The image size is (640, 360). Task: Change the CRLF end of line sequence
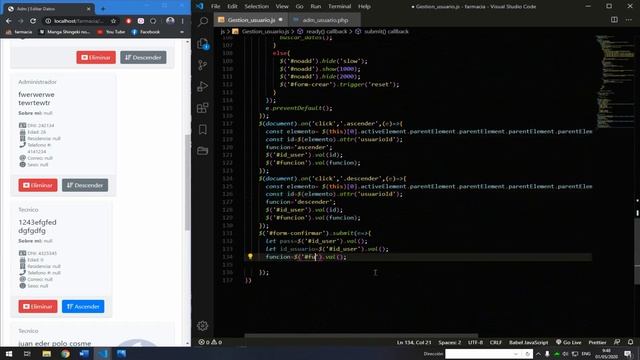tap(496, 342)
